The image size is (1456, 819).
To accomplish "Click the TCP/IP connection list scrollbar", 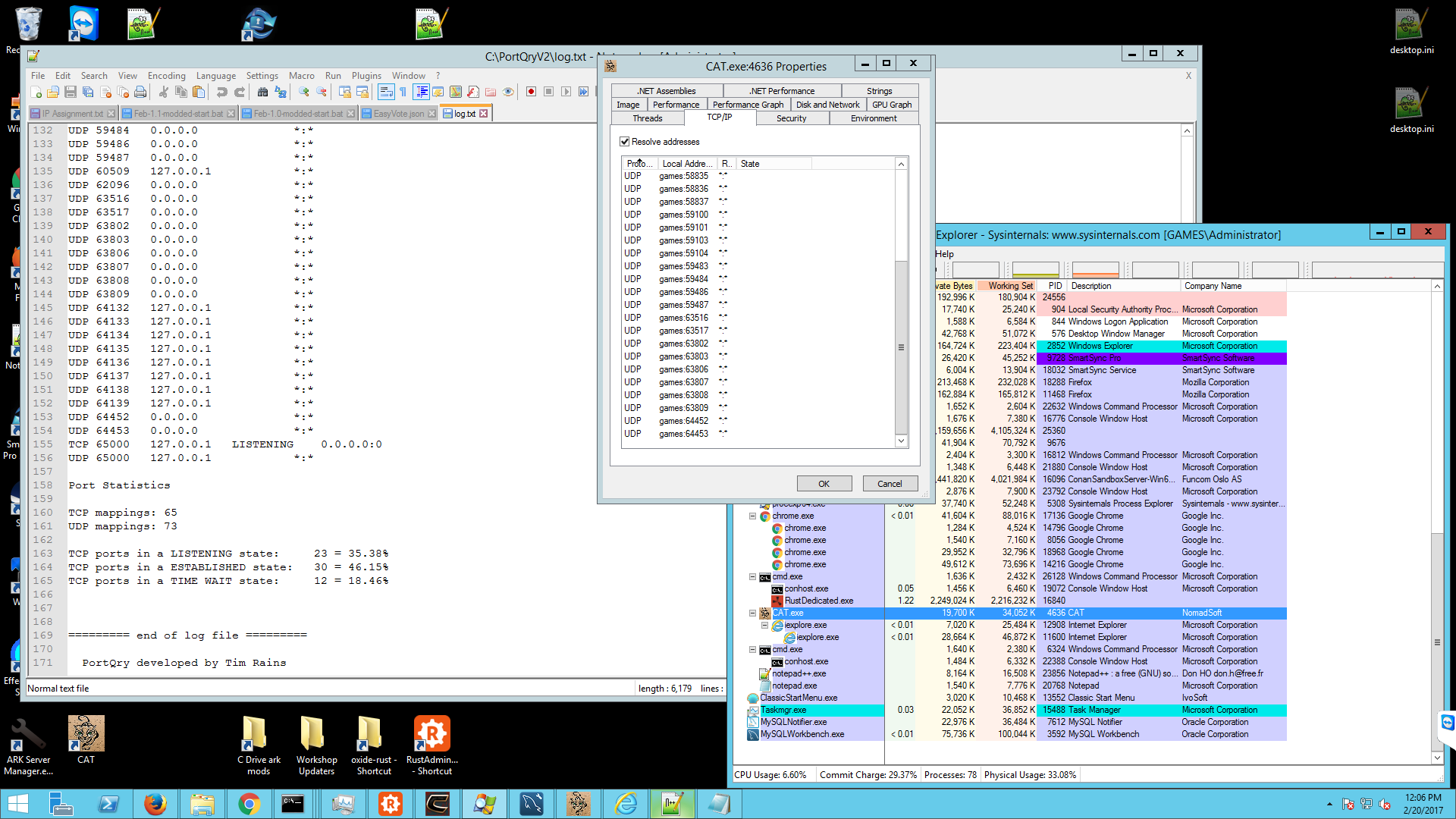I will coord(901,347).
